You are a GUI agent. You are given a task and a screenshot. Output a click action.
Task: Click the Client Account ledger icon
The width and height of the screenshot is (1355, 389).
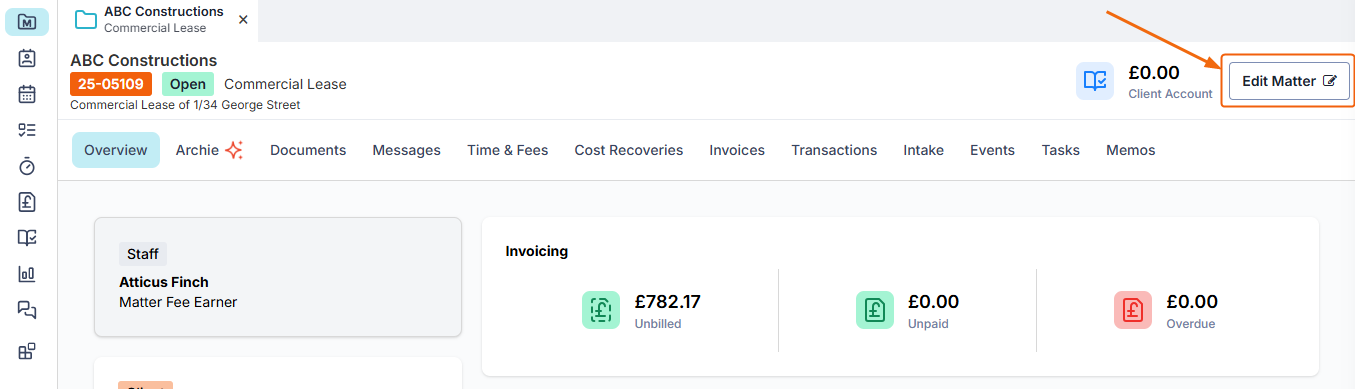1095,81
